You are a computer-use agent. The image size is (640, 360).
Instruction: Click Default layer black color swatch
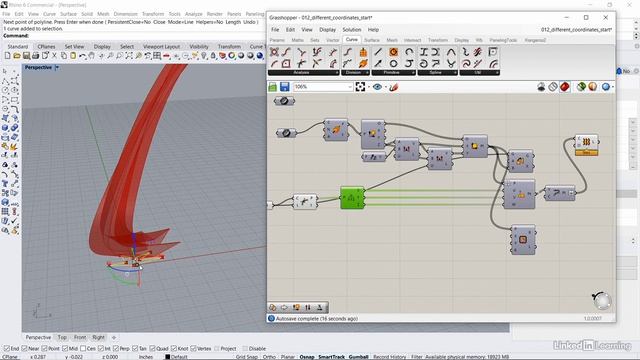[167, 357]
